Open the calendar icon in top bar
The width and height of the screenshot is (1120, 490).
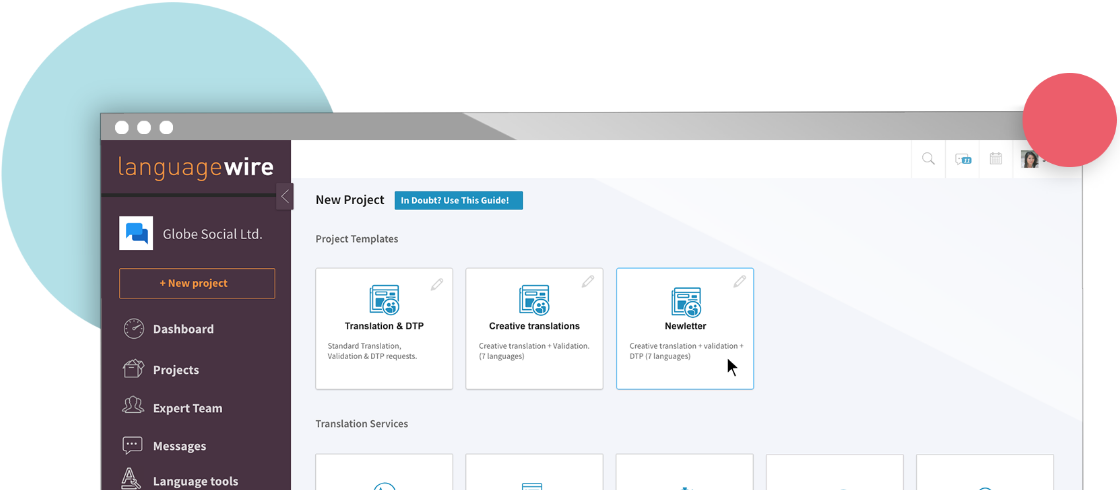pyautogui.click(x=995, y=159)
